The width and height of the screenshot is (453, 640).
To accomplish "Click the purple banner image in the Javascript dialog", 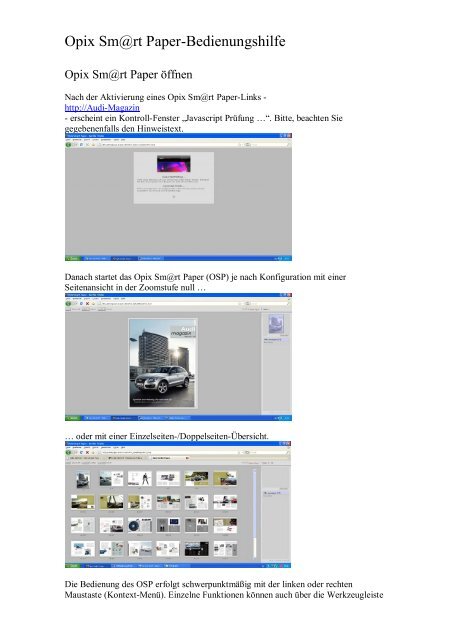I will (x=173, y=164).
